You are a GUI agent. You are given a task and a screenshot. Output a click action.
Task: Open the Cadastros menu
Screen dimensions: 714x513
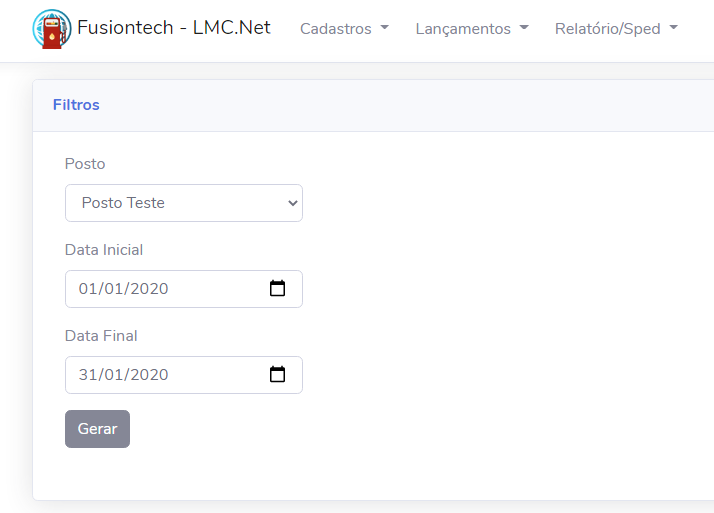pyautogui.click(x=344, y=29)
